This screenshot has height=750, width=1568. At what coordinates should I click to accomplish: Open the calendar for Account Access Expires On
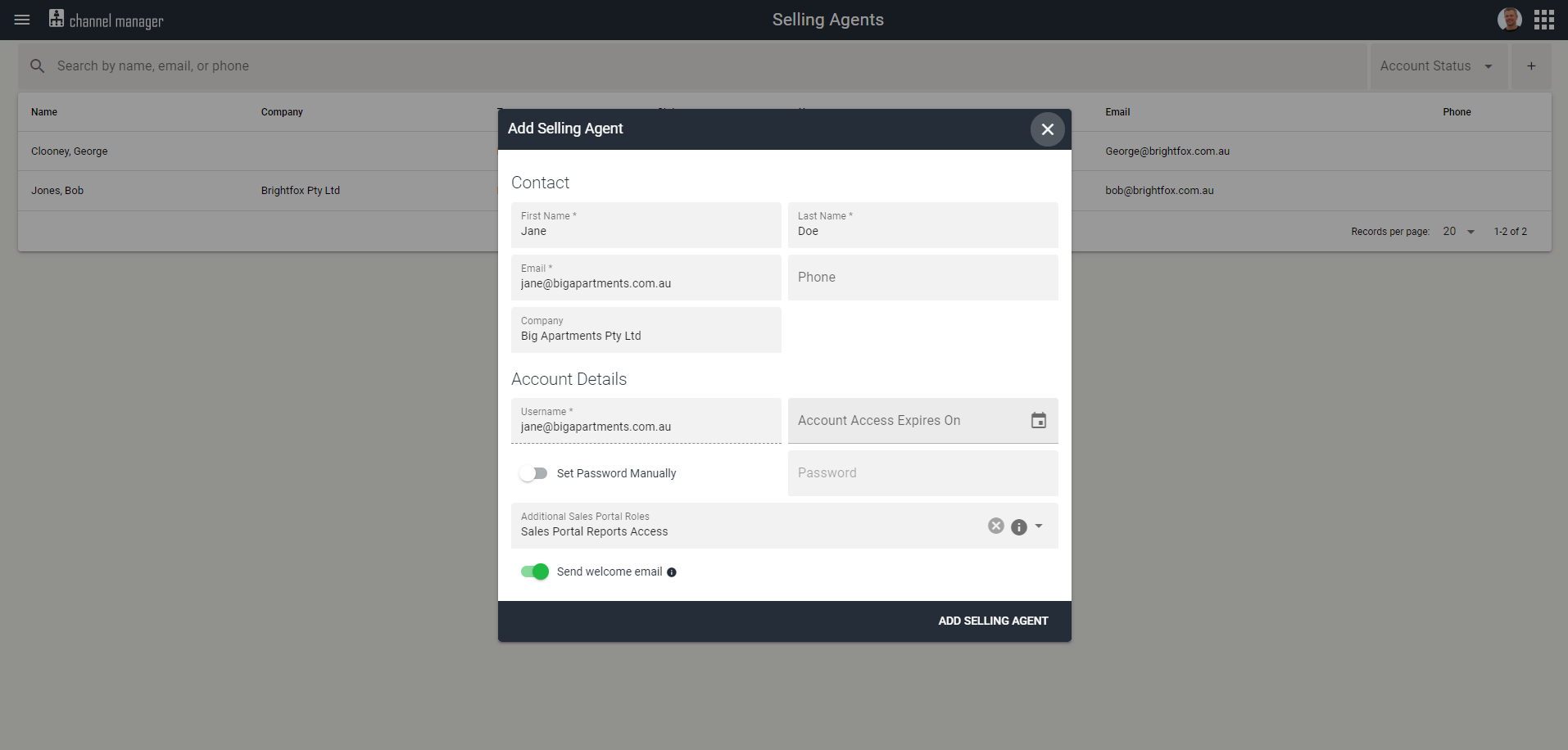click(x=1038, y=420)
